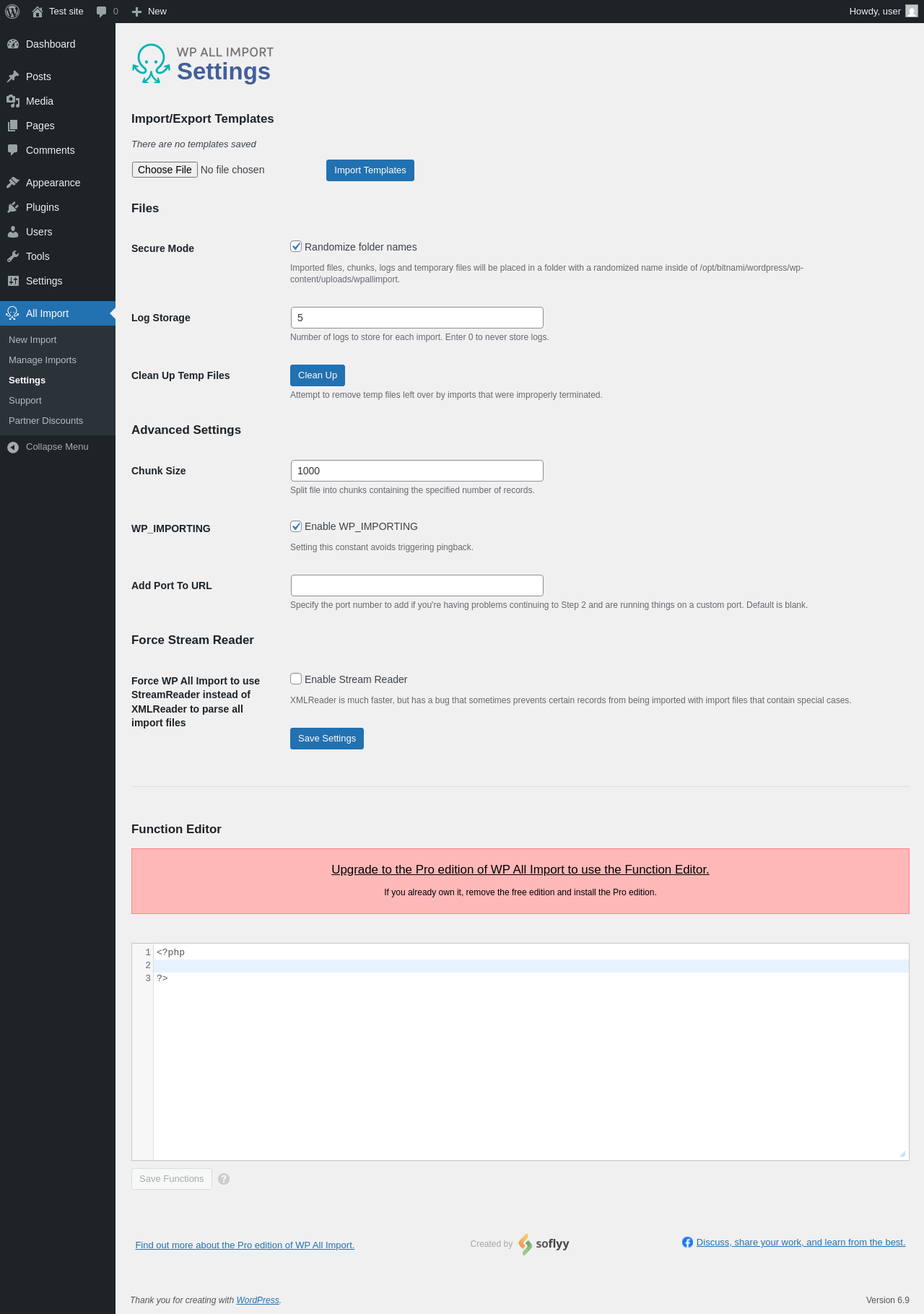Click line 2 in the function editor
924x1314 pixels.
531,966
